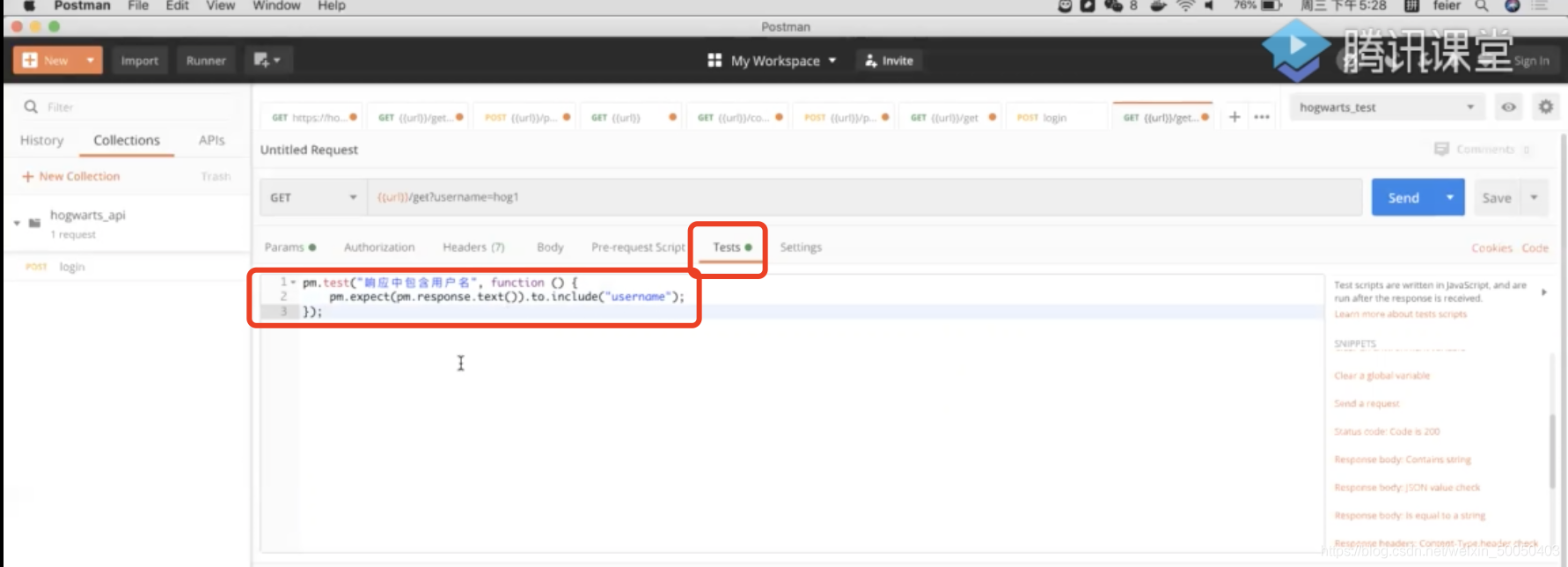The width and height of the screenshot is (1568, 567).
Task: Click the request URL input field
Action: [x=864, y=197]
